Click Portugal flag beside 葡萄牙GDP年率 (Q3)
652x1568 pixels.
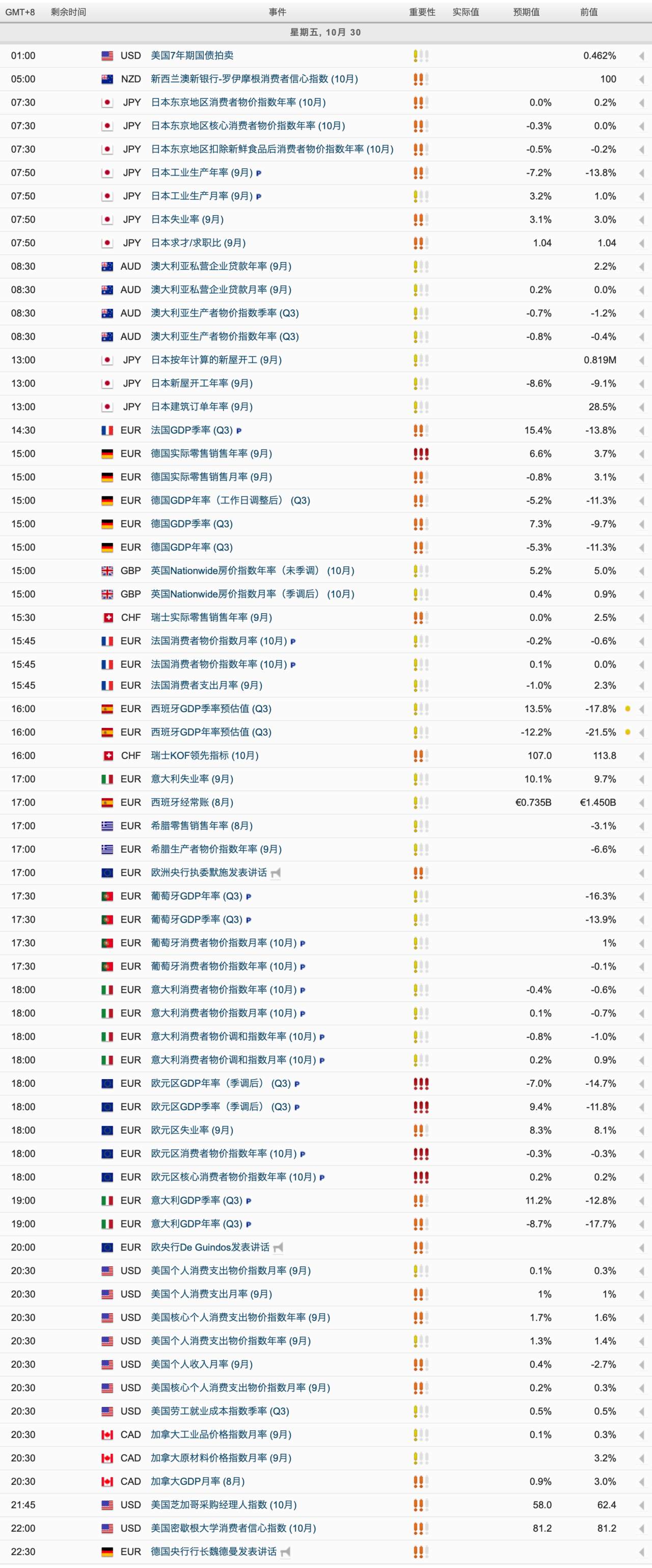pos(107,897)
